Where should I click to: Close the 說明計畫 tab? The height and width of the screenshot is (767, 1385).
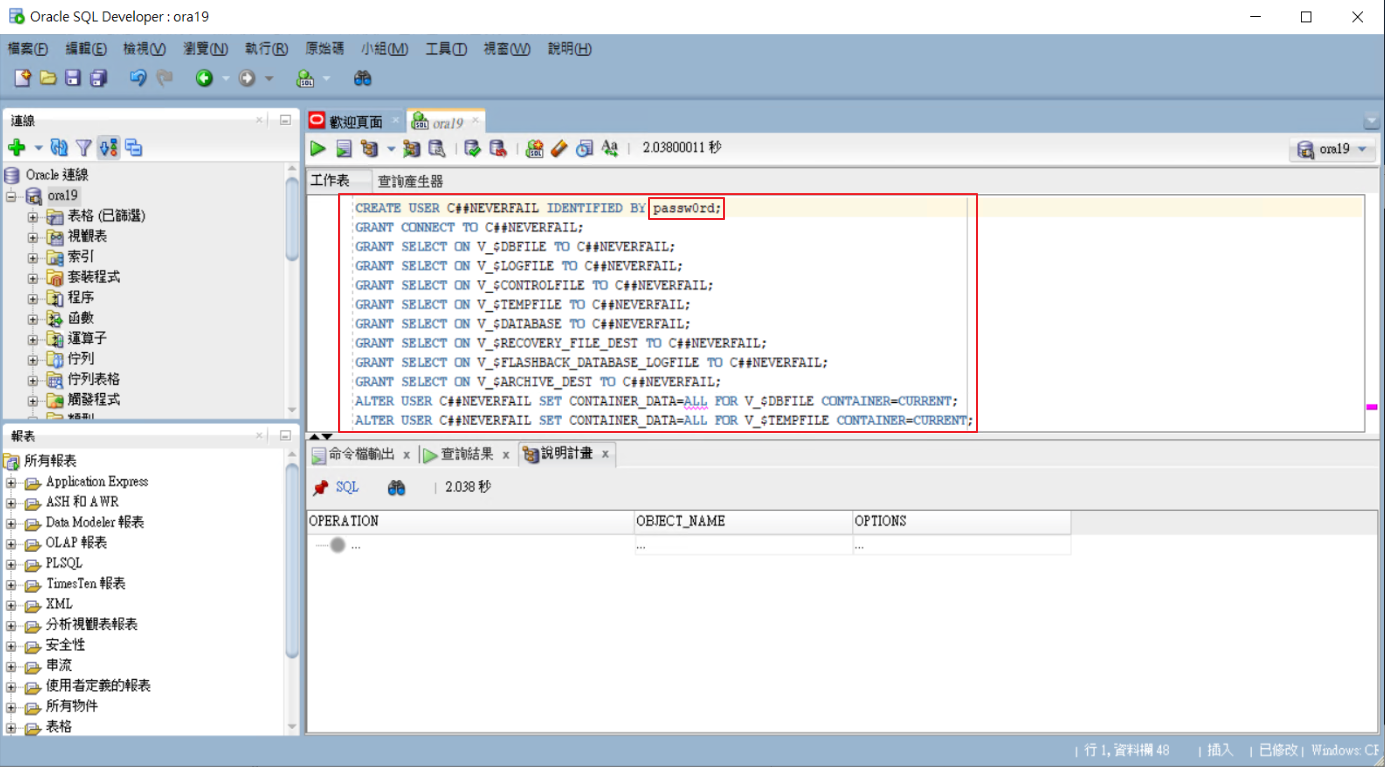pos(605,455)
